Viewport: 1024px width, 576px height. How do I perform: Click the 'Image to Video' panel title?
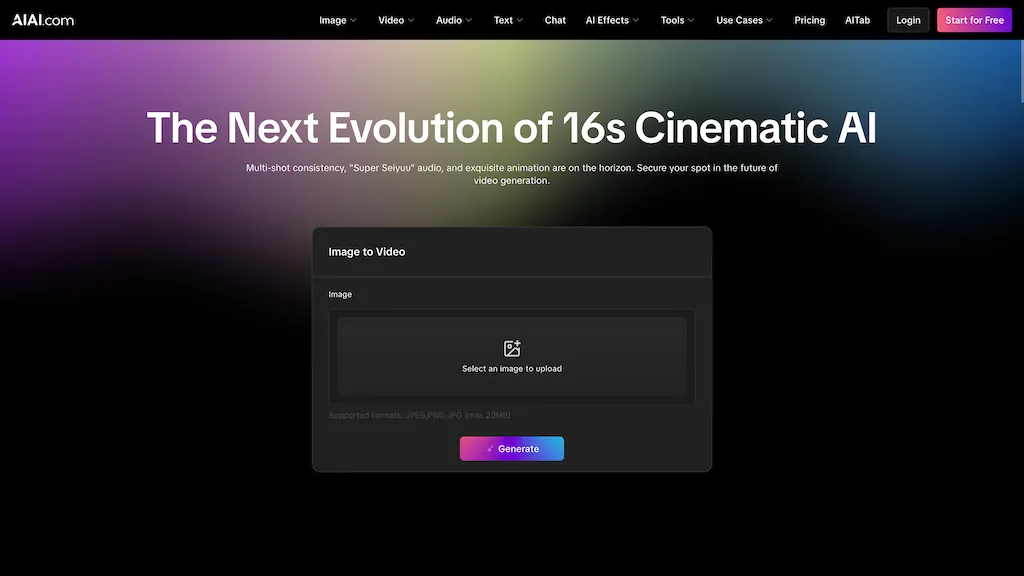pos(366,251)
